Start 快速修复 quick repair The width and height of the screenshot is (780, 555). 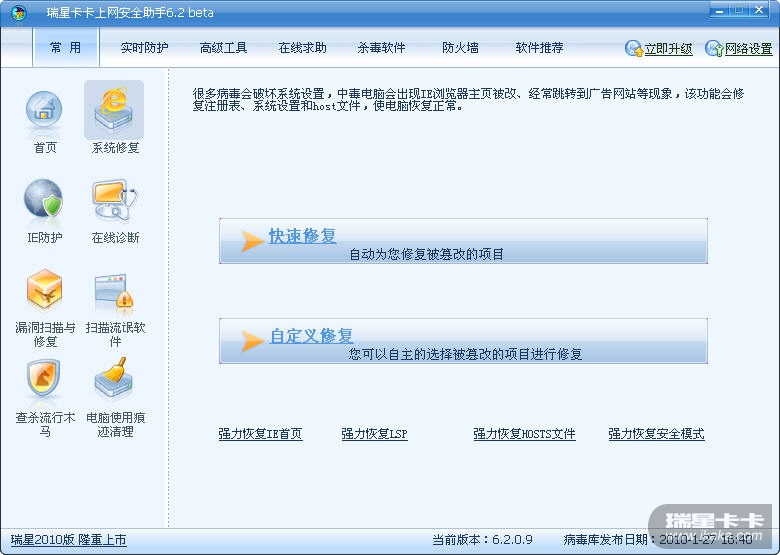302,236
